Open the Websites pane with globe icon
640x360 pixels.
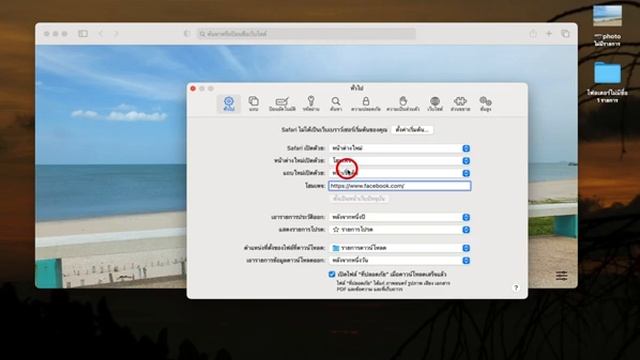435,104
